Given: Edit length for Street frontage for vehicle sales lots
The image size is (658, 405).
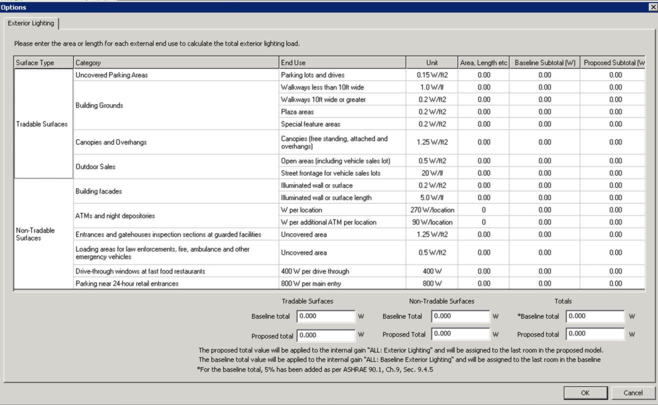Looking at the screenshot, I should [x=483, y=173].
